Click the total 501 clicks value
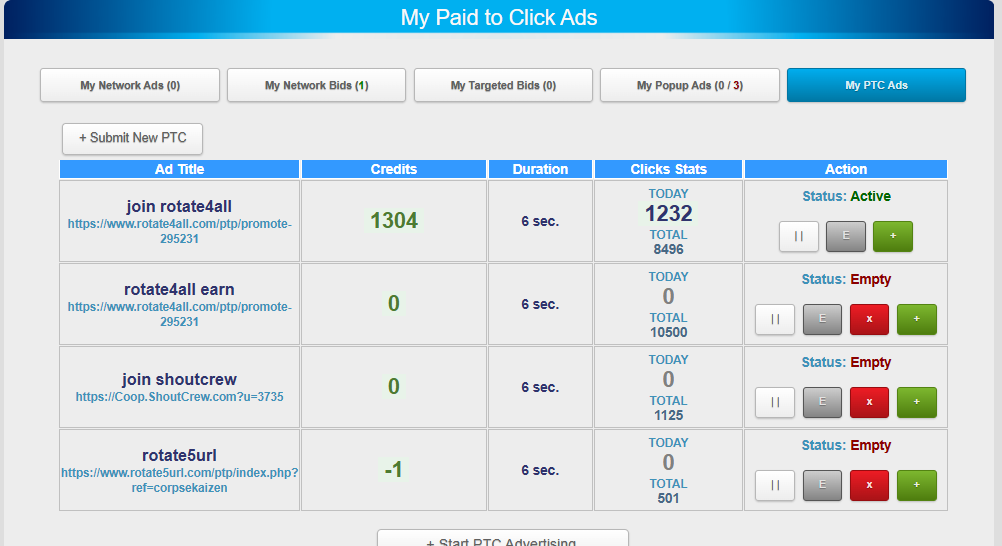 coord(668,499)
